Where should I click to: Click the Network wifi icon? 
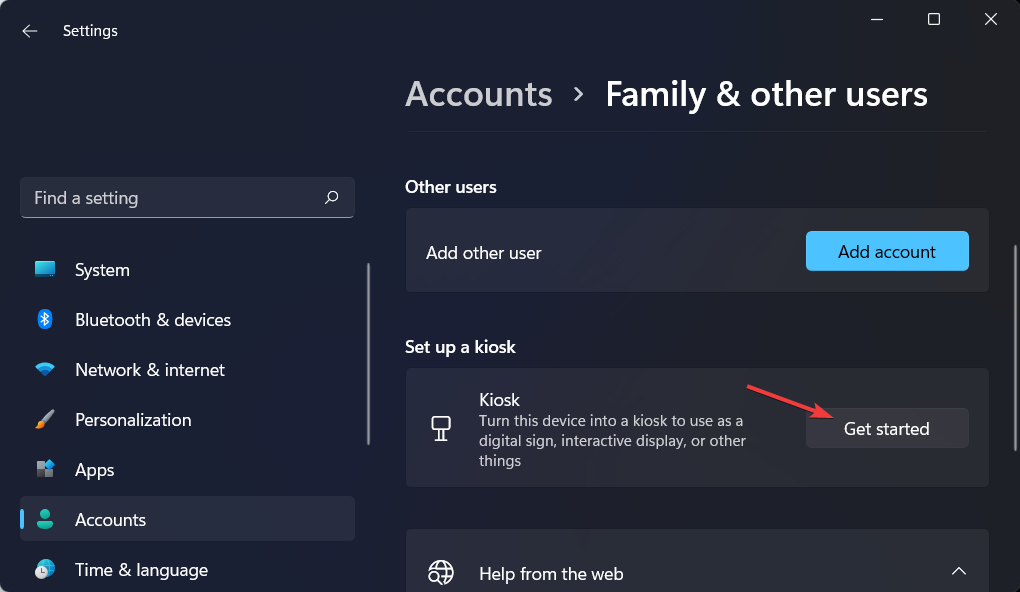45,370
